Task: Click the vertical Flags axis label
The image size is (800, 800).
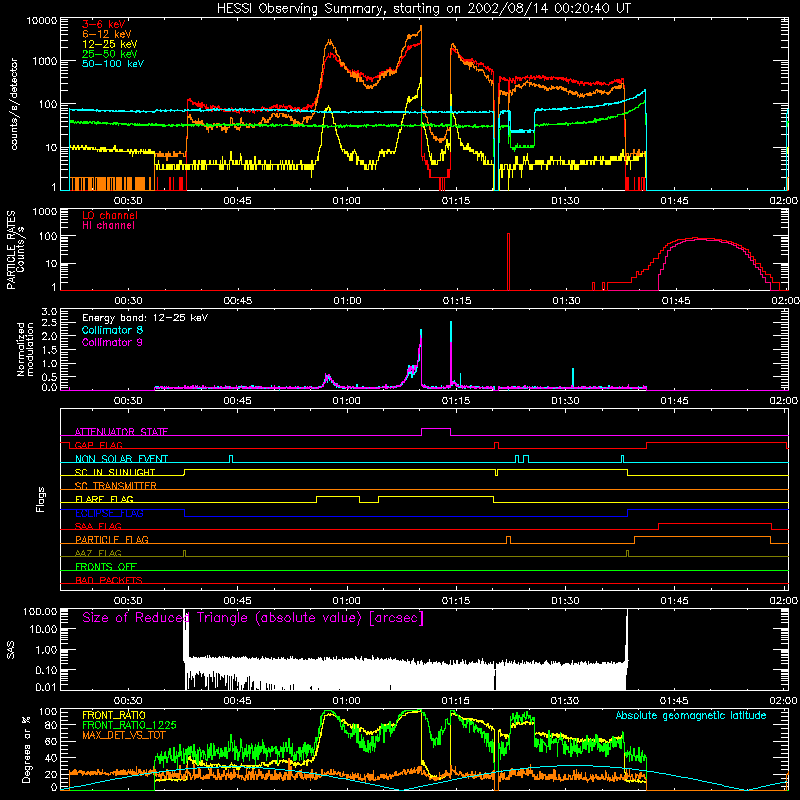Action: pos(41,499)
